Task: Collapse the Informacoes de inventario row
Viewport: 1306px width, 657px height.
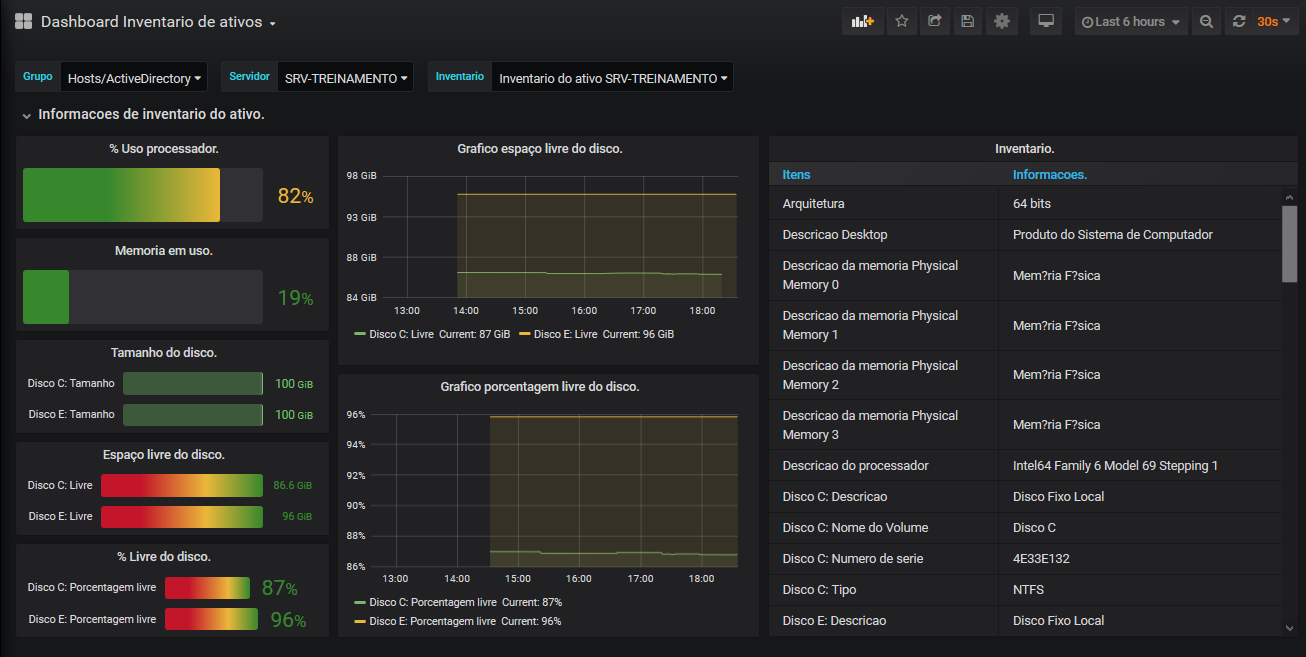Action: coord(27,116)
